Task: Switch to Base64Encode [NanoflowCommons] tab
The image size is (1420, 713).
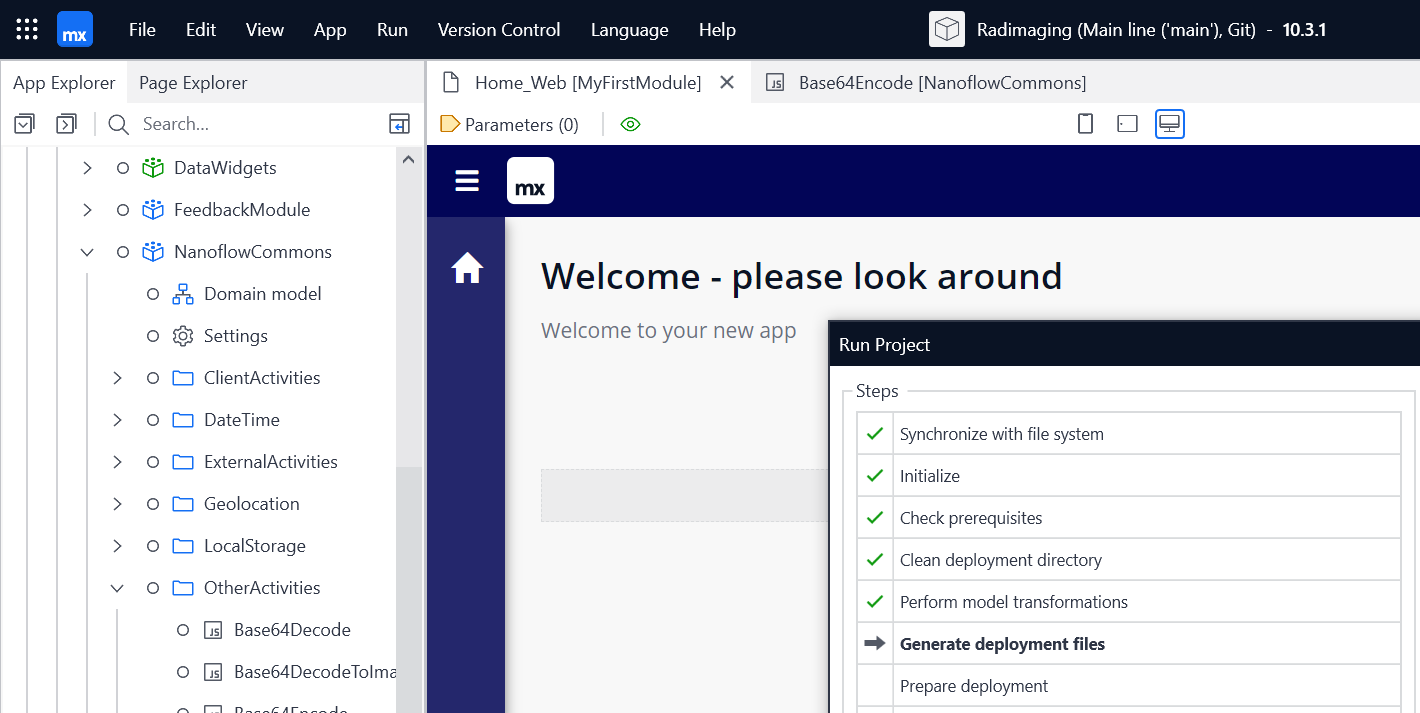Action: [925, 83]
